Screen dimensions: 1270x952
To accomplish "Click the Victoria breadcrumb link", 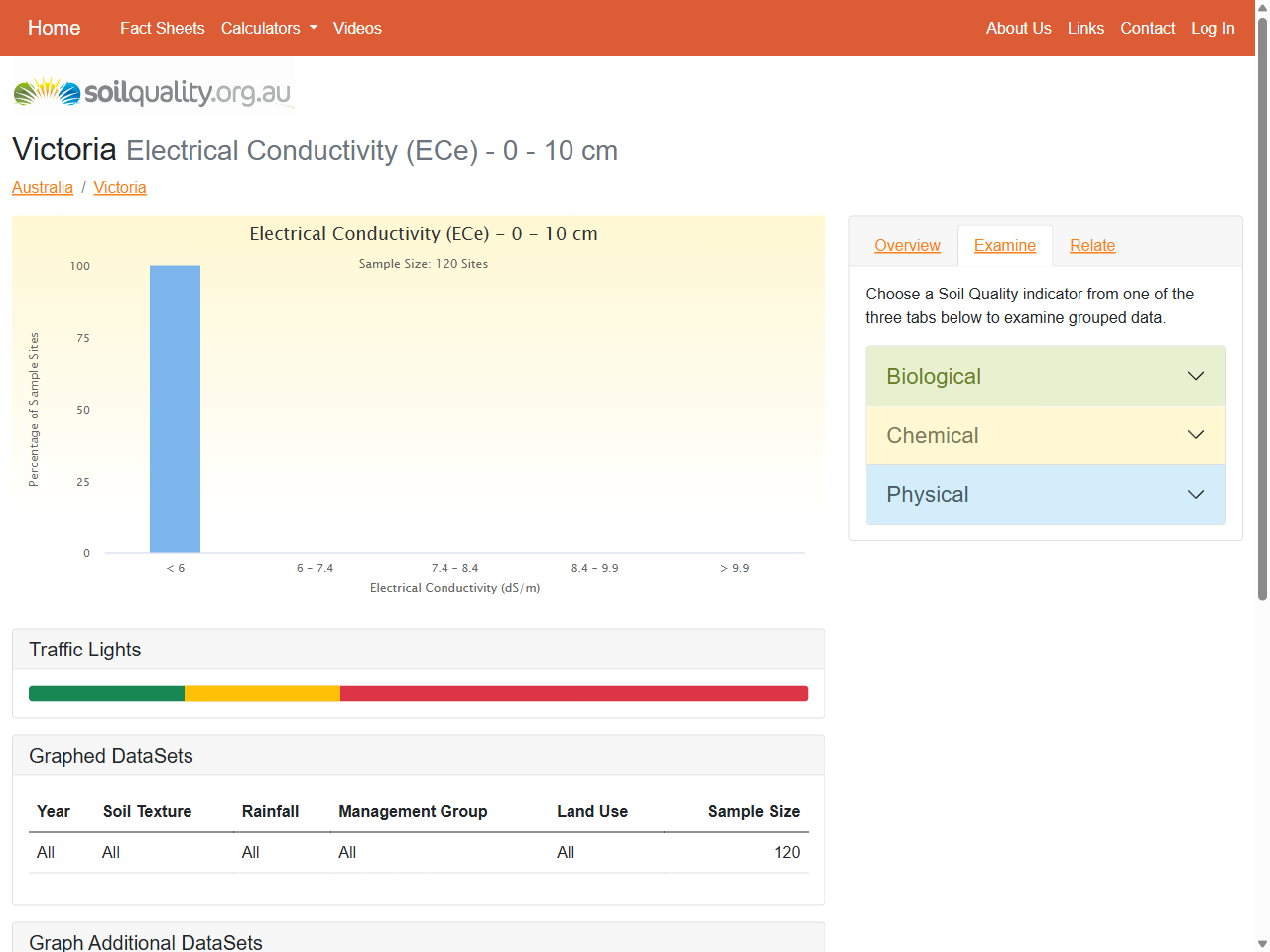I will tap(119, 187).
